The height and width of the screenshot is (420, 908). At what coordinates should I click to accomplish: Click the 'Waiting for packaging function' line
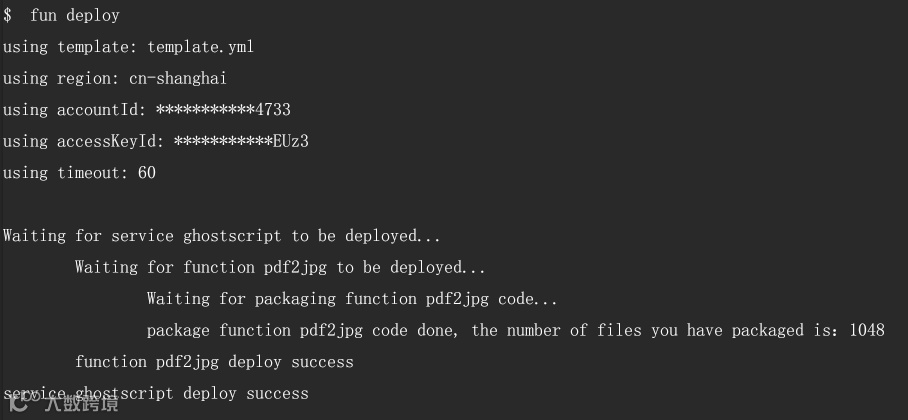(352, 299)
